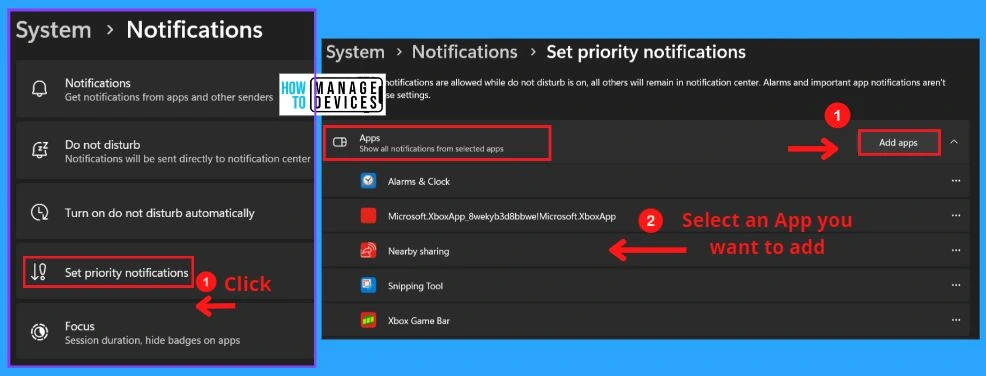Screen dimensions: 986x376
Task: Select the Alarms & Clock text
Action: coord(419,181)
